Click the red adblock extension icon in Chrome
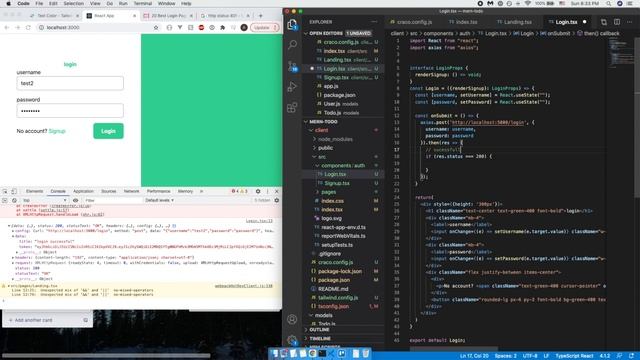This screenshot has height=360, width=640. [x=201, y=27]
